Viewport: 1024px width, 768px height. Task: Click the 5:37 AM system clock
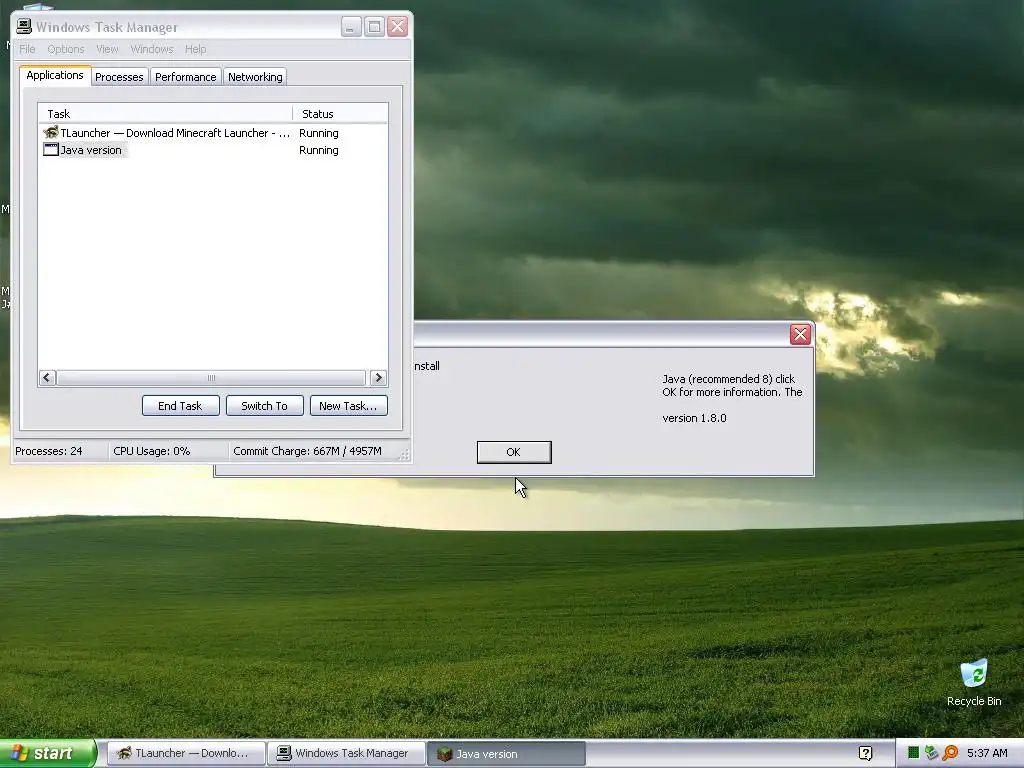(987, 753)
